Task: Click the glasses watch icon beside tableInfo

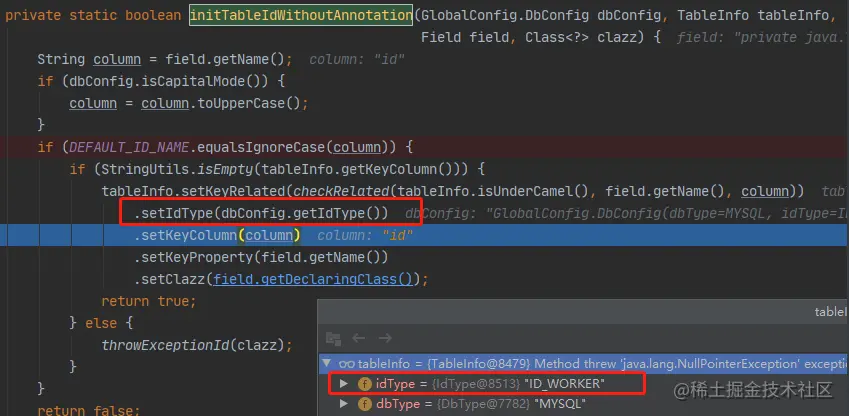Action: pos(347,363)
